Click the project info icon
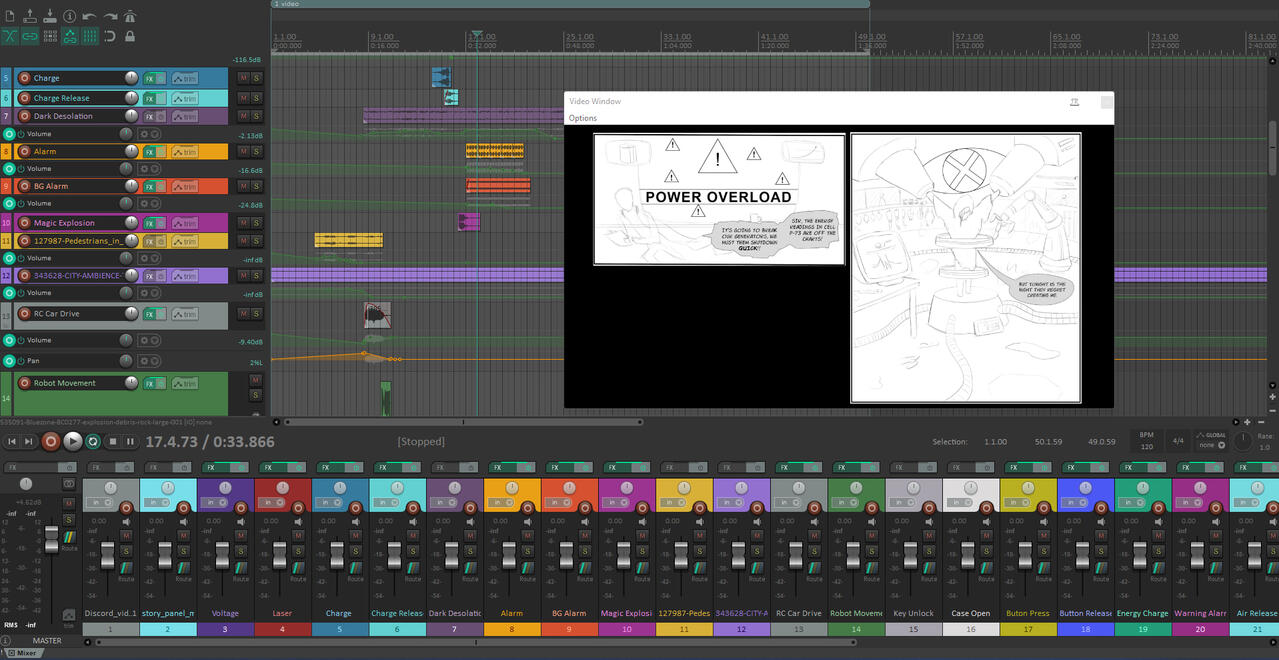This screenshot has width=1279, height=660. tap(69, 16)
